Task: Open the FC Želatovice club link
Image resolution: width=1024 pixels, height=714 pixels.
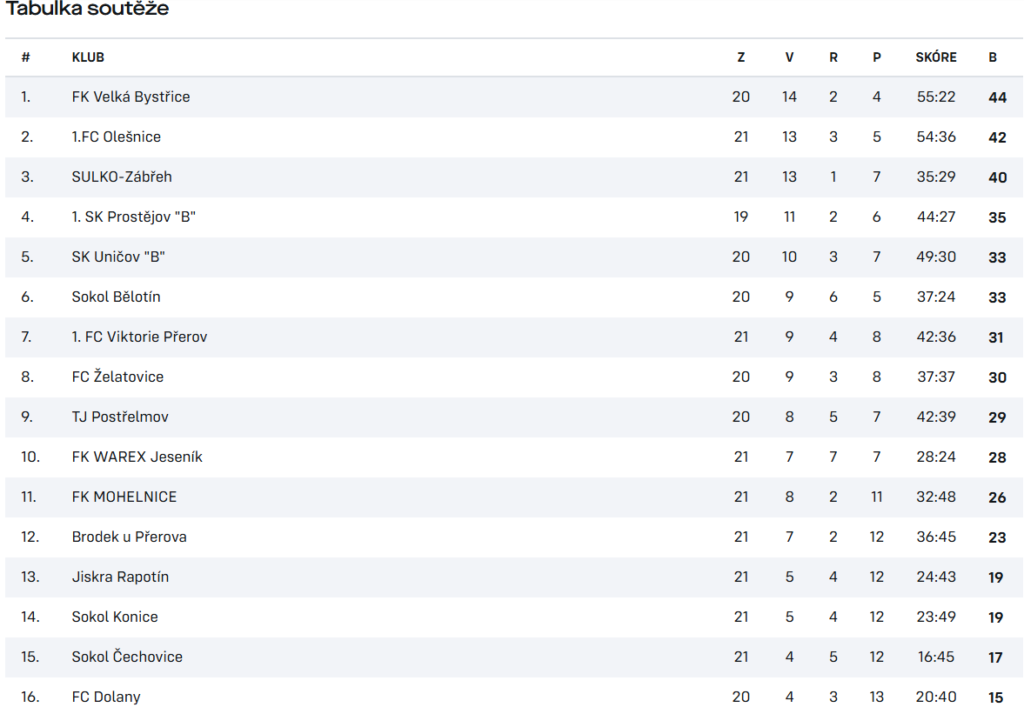Action: tap(118, 376)
